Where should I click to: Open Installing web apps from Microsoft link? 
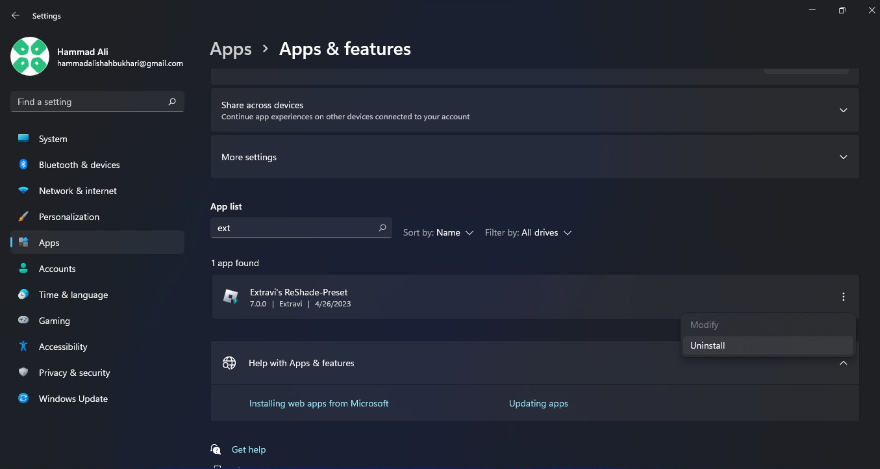point(318,404)
